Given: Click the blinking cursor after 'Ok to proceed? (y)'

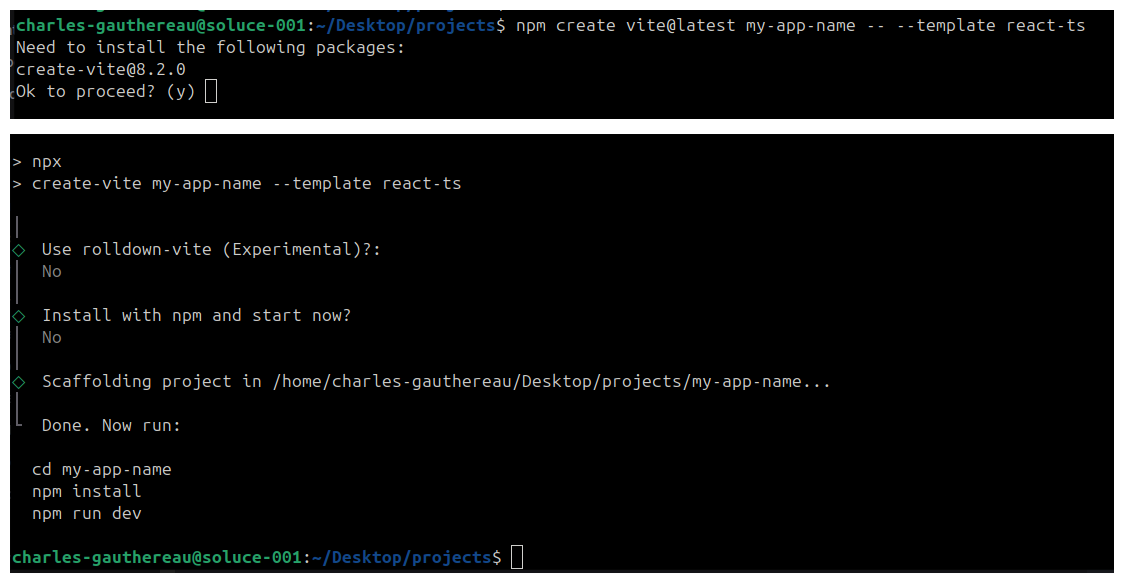Looking at the screenshot, I should click(210, 90).
